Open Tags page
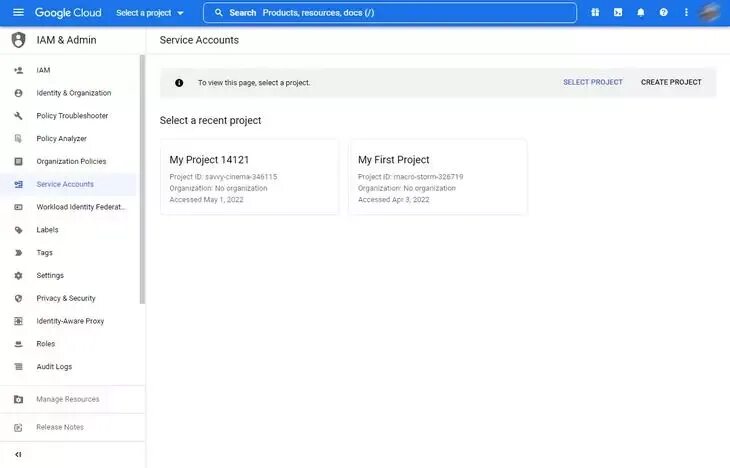The image size is (730, 468). [45, 253]
